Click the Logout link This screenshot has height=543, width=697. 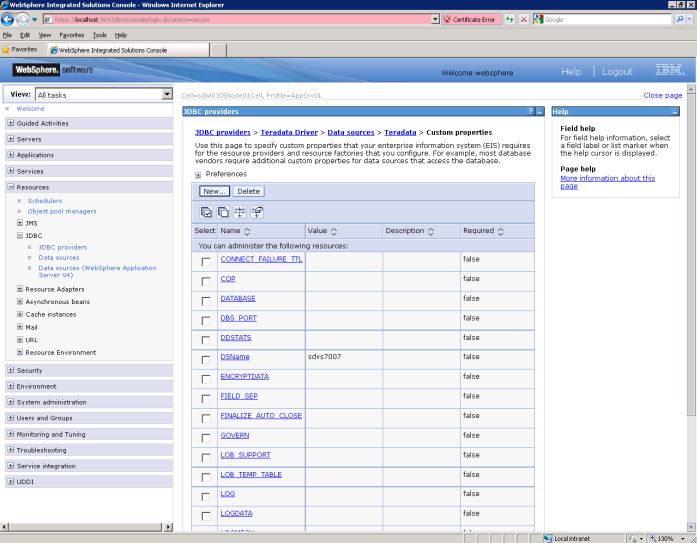click(617, 72)
